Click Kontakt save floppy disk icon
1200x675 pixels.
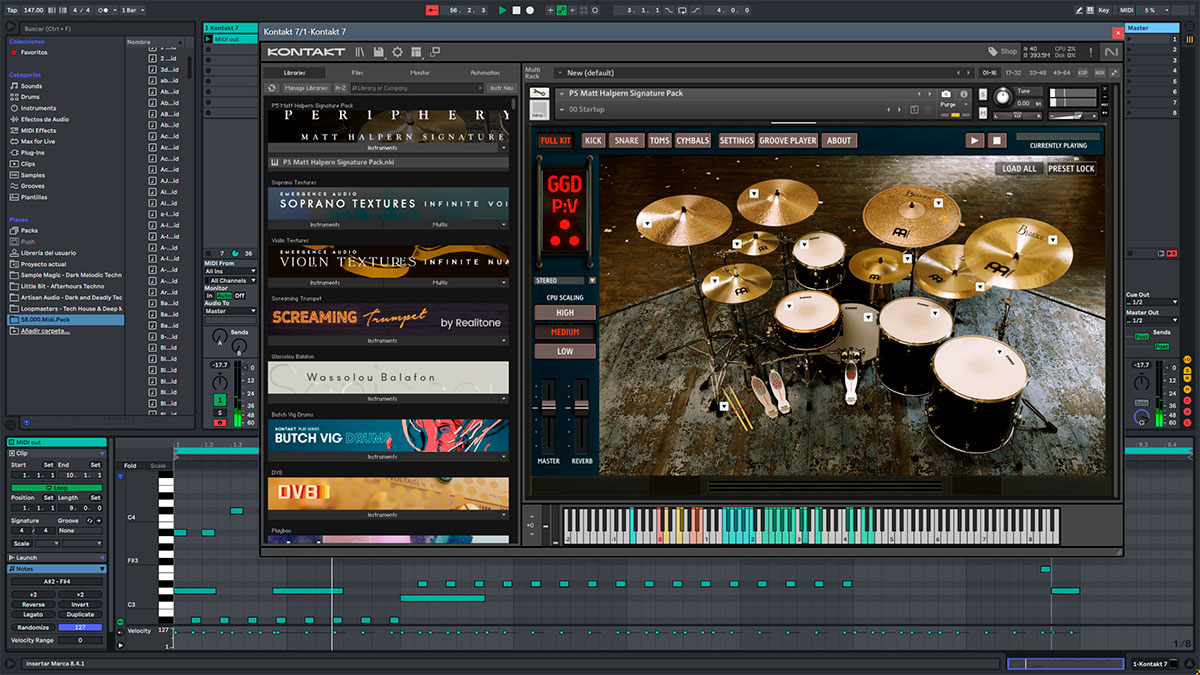click(379, 51)
